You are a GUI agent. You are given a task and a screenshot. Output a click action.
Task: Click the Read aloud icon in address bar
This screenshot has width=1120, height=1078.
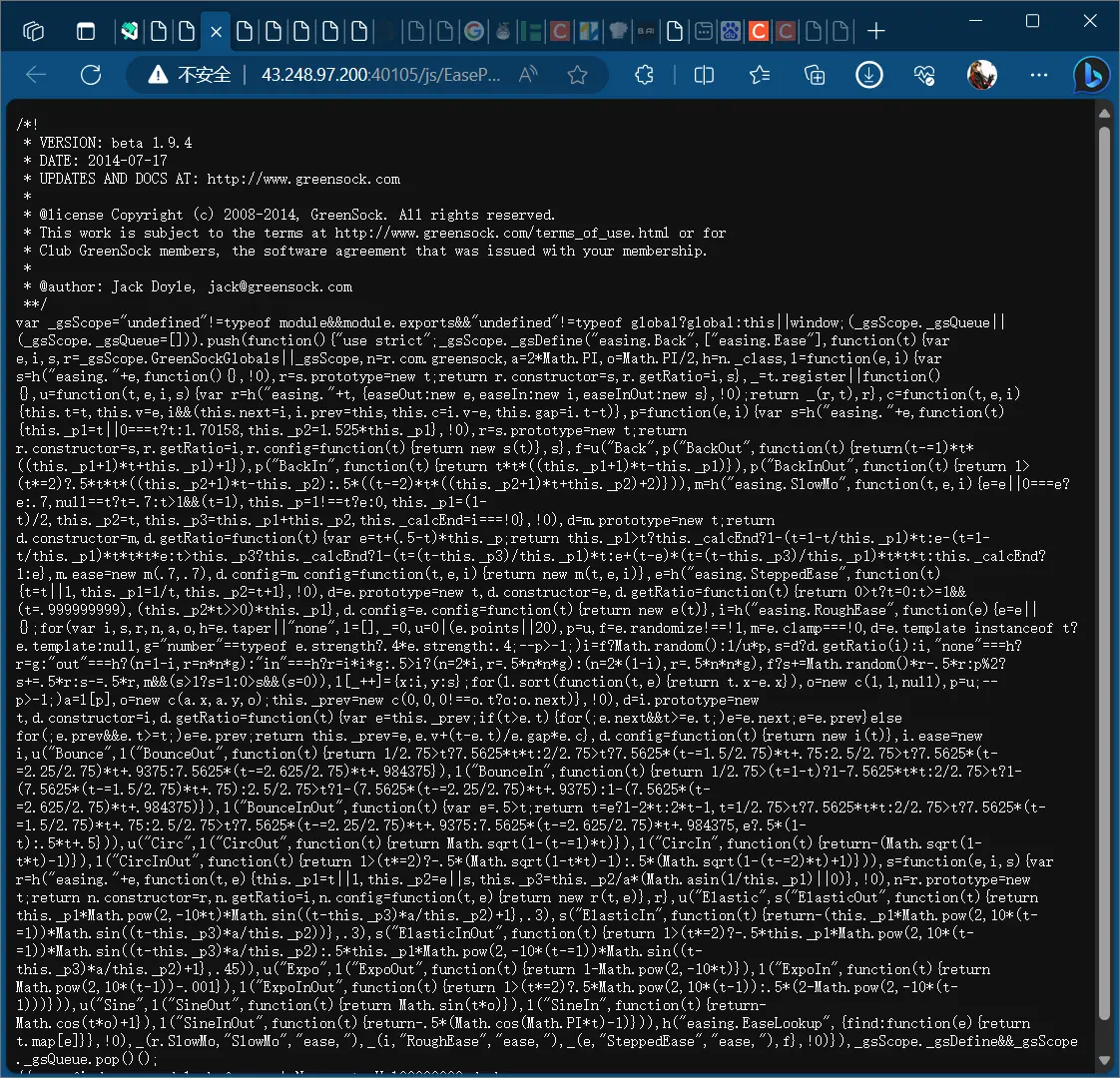pyautogui.click(x=529, y=75)
